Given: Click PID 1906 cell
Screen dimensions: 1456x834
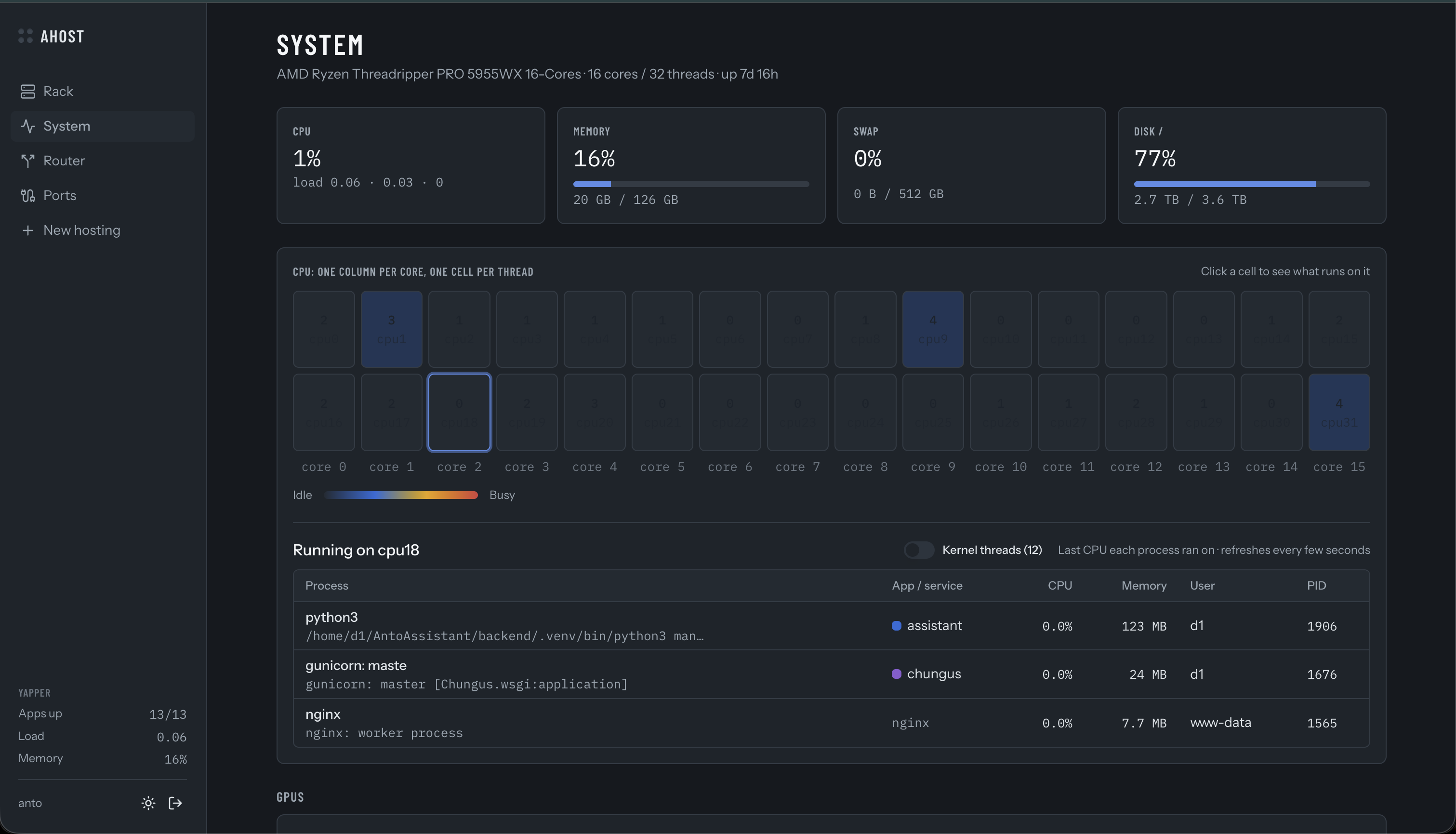Looking at the screenshot, I should [x=1322, y=626].
